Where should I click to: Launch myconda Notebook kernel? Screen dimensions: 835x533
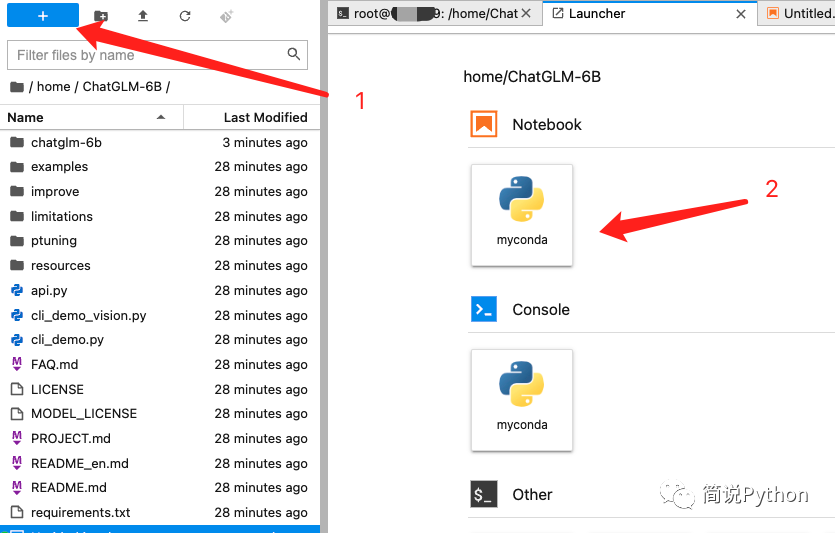coord(522,214)
